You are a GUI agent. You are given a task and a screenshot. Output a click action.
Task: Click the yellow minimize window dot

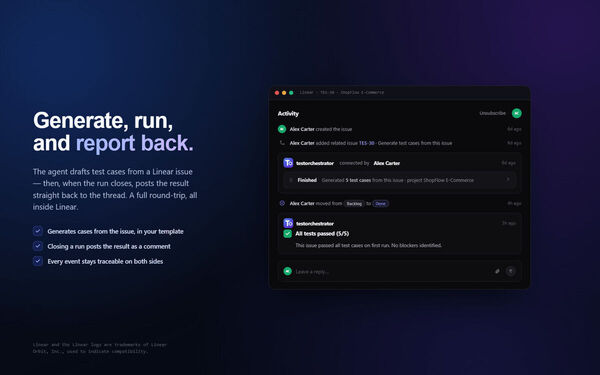(x=284, y=93)
